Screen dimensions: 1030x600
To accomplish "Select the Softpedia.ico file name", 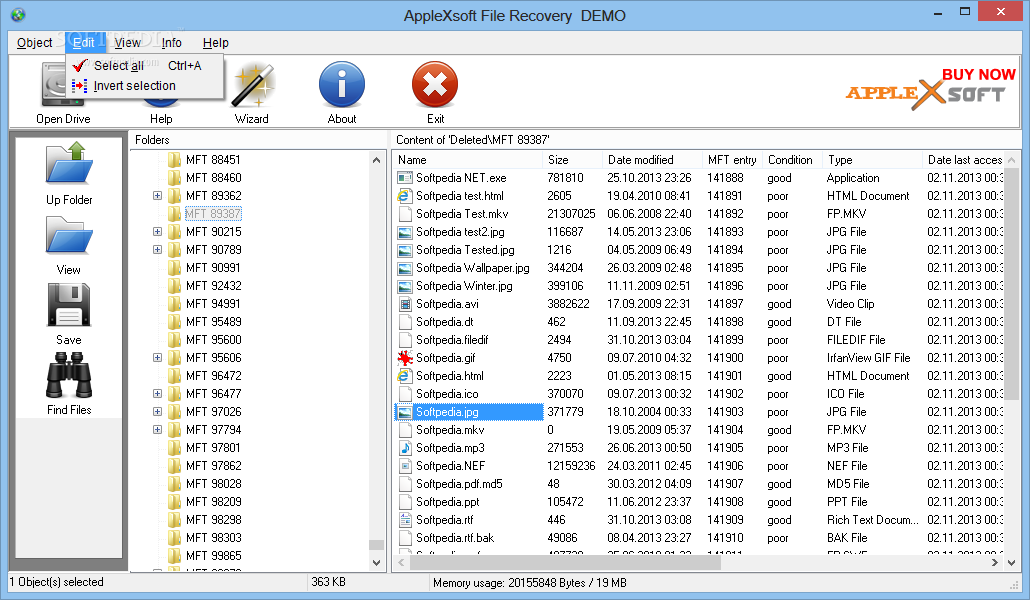I will 447,394.
